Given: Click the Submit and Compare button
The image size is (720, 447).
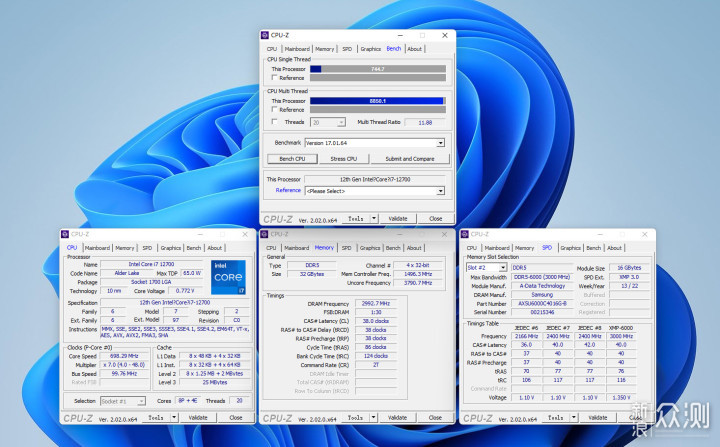Looking at the screenshot, I should (x=410, y=158).
